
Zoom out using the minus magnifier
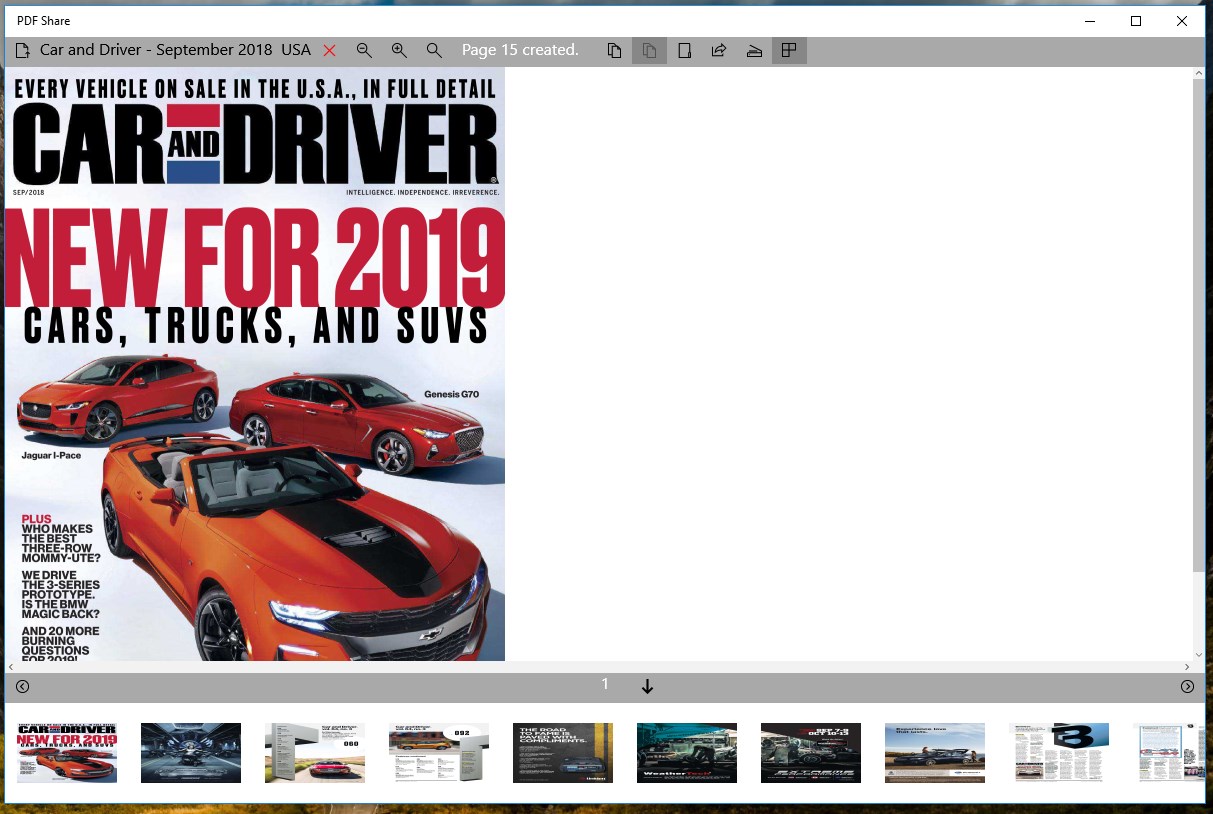click(364, 50)
